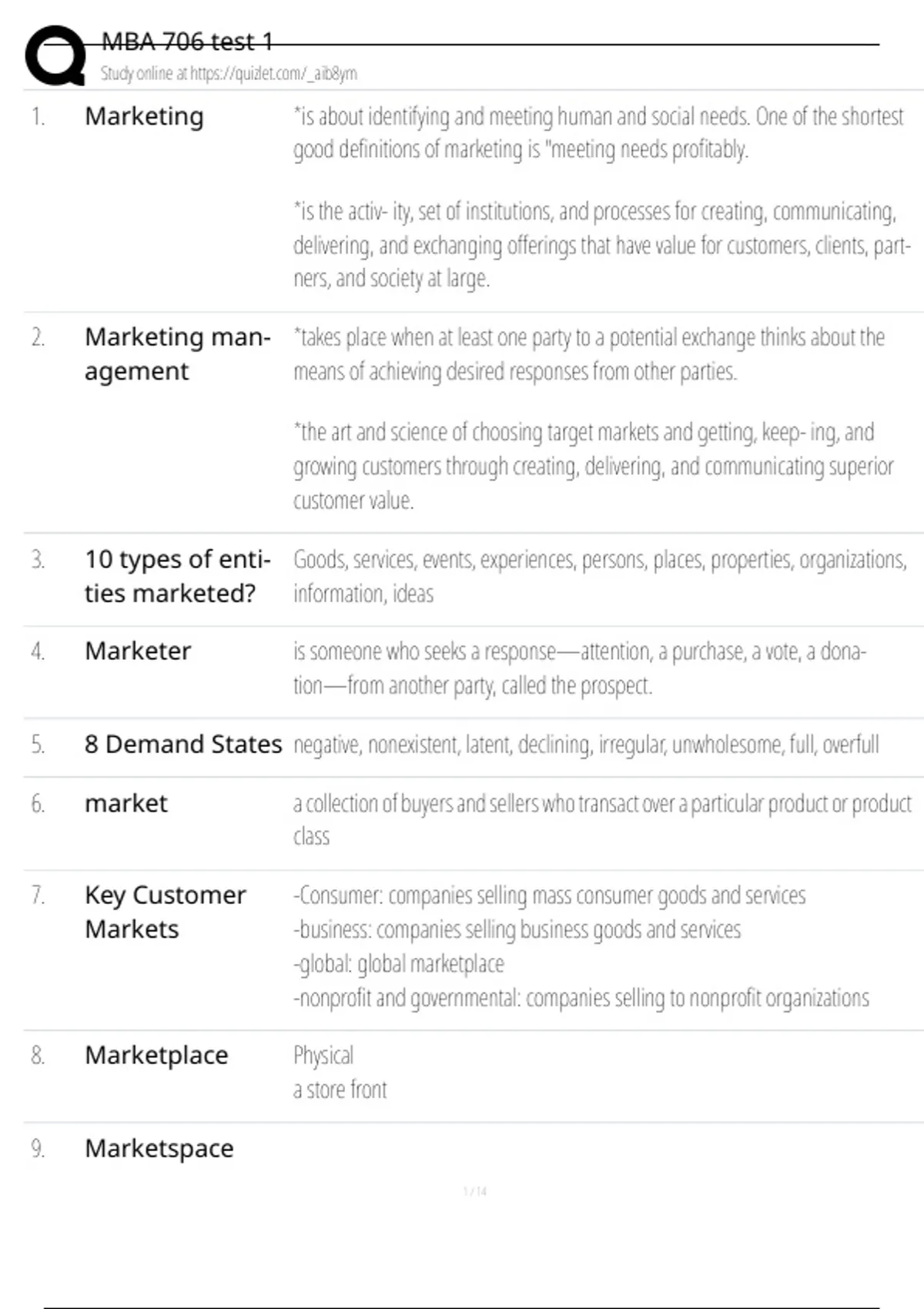The height and width of the screenshot is (1309, 924).
Task: Select the 'Marketspace' term
Action: [x=159, y=1148]
